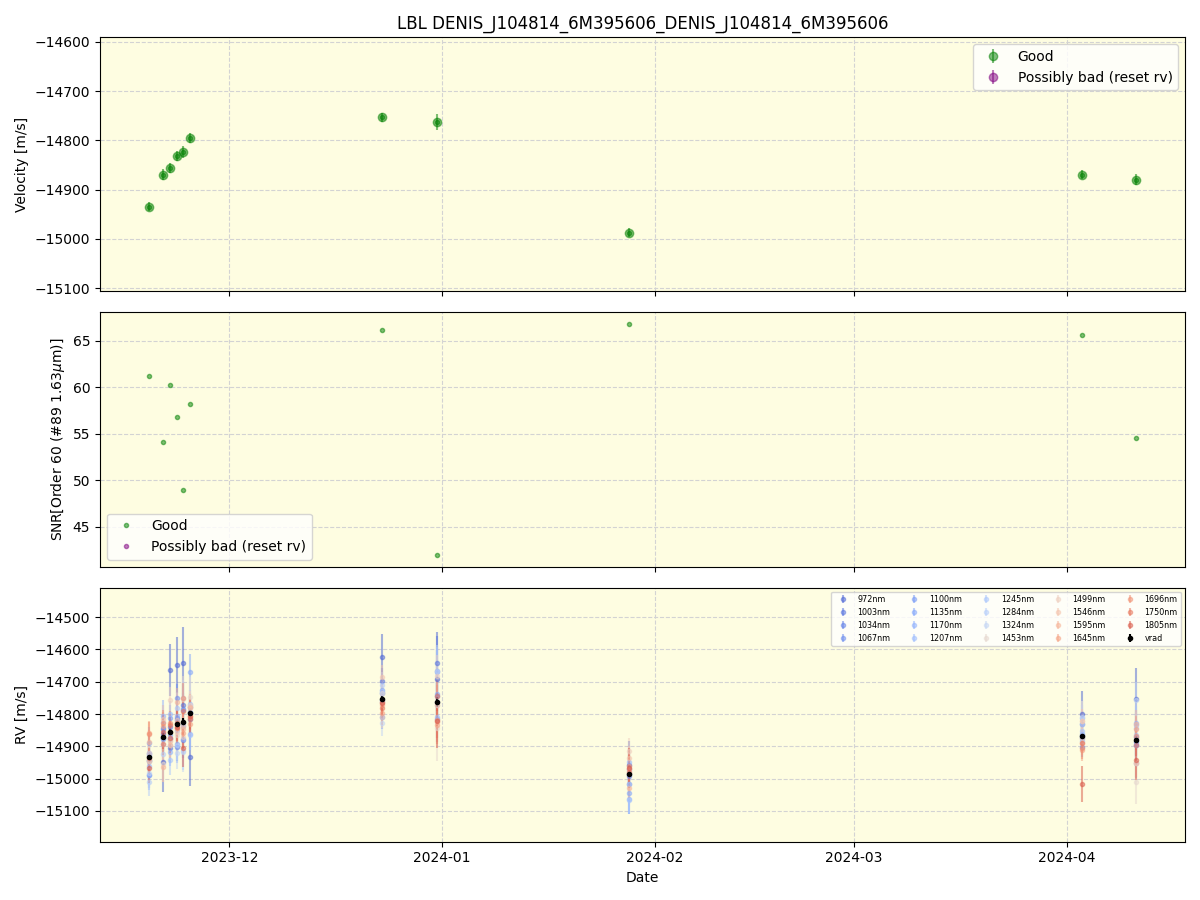Click the 2024-03 x-axis tick label

(854, 857)
